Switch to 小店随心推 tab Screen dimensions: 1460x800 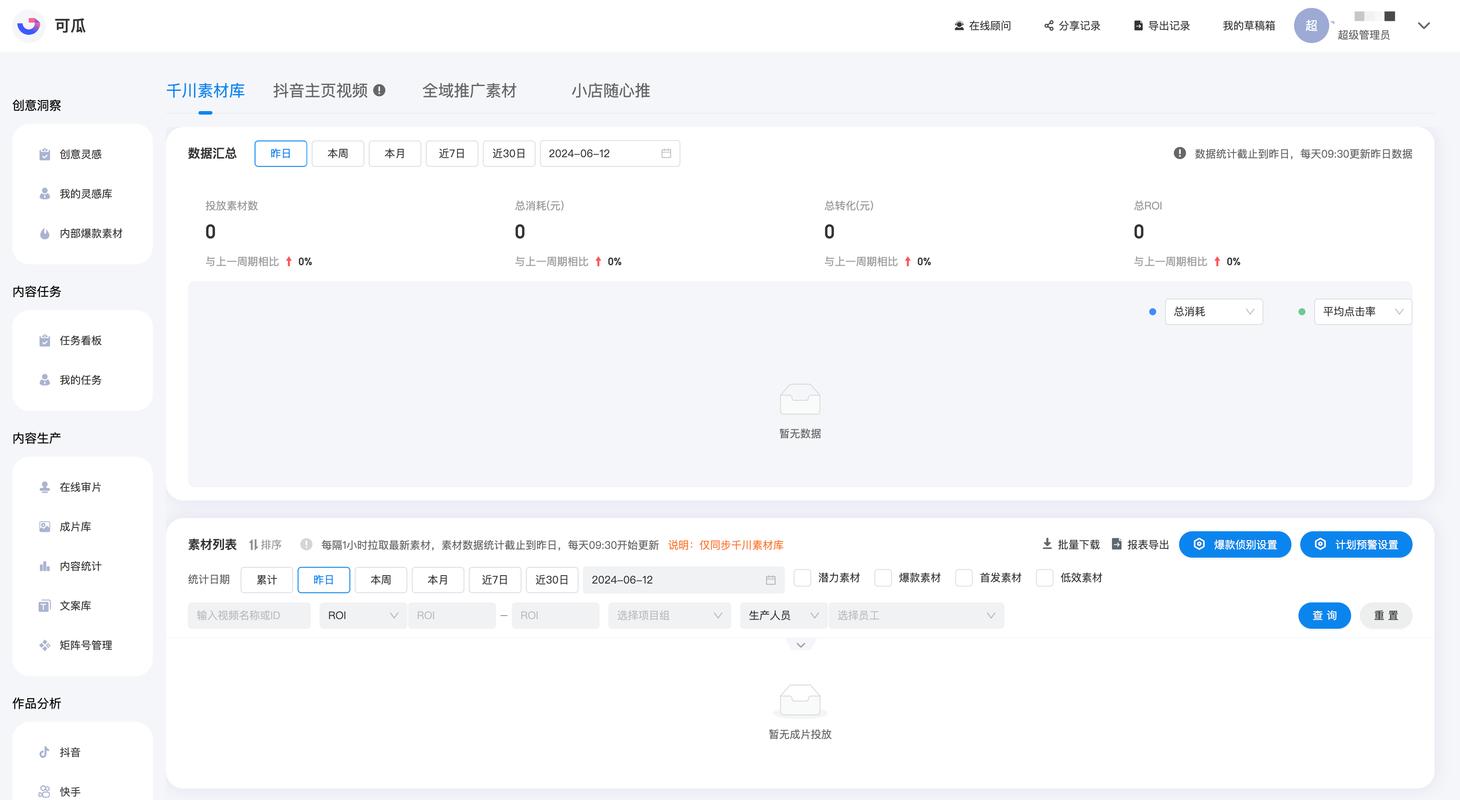tap(611, 90)
